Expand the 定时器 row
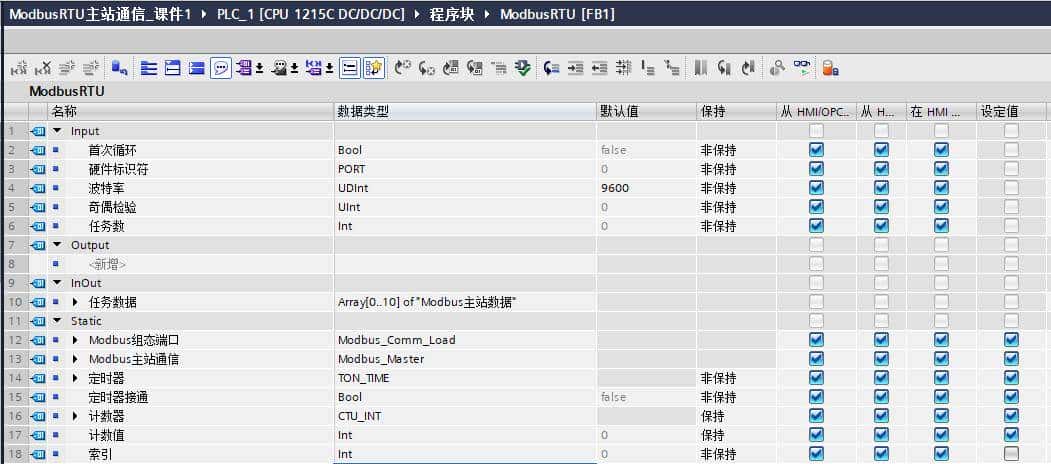 click(74, 378)
